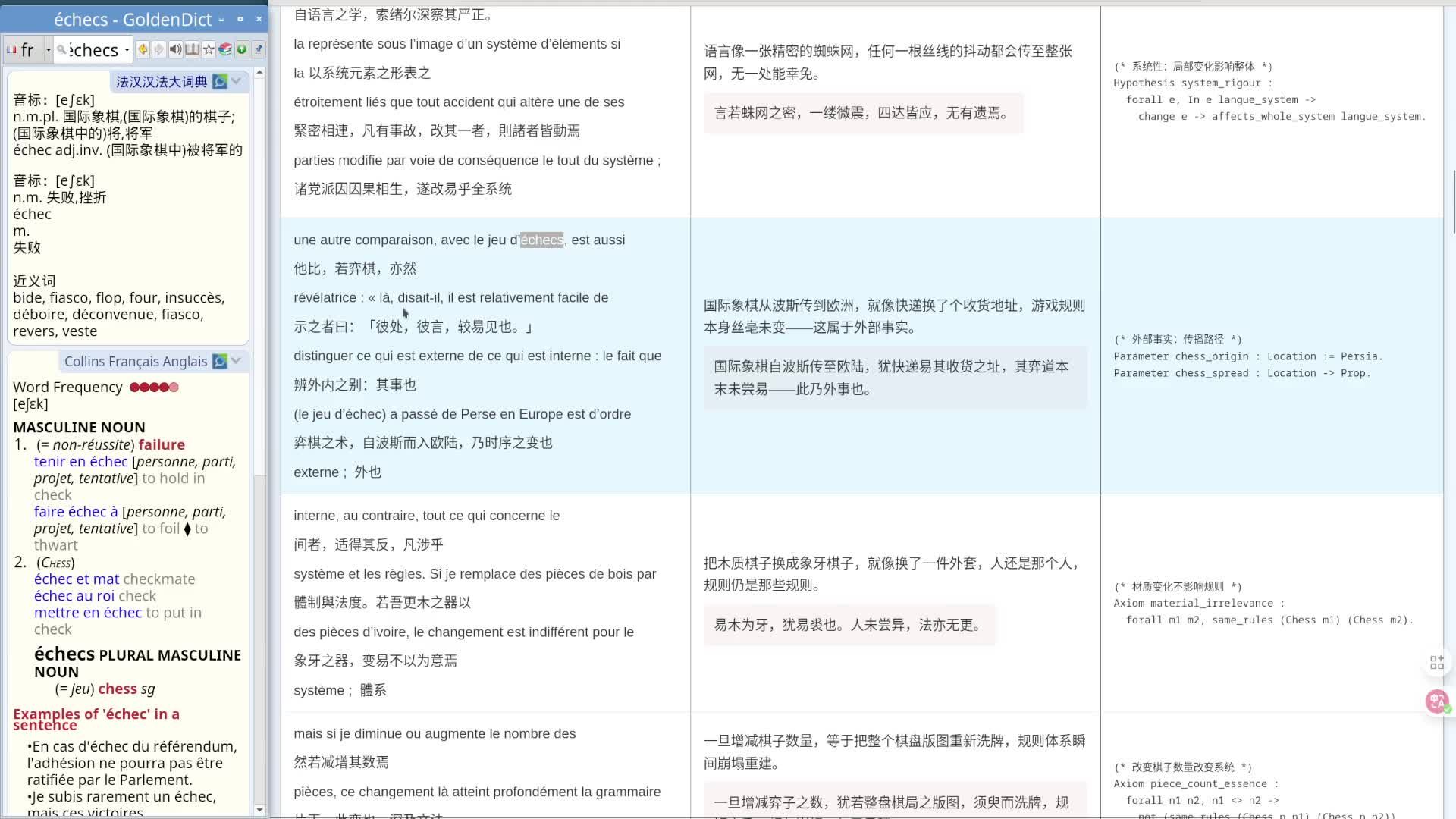Follow the 'tenir en échec' link
Viewport: 1456px width, 819px height.
[81, 461]
